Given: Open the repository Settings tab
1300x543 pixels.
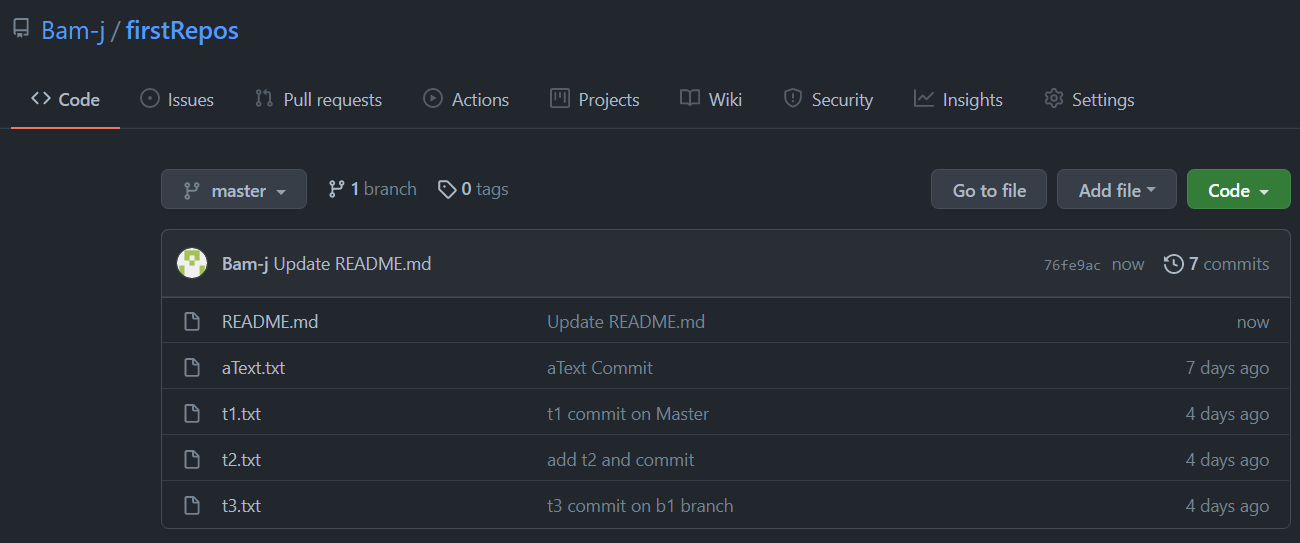Looking at the screenshot, I should pyautogui.click(x=1089, y=99).
